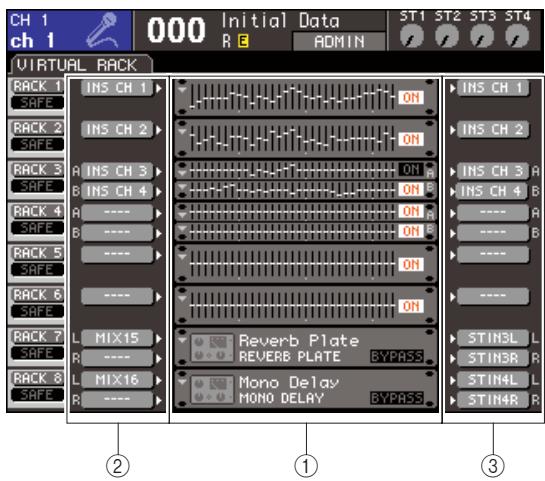Select the RACK 7 label button
This screenshot has width=545, height=481.
tap(37, 336)
